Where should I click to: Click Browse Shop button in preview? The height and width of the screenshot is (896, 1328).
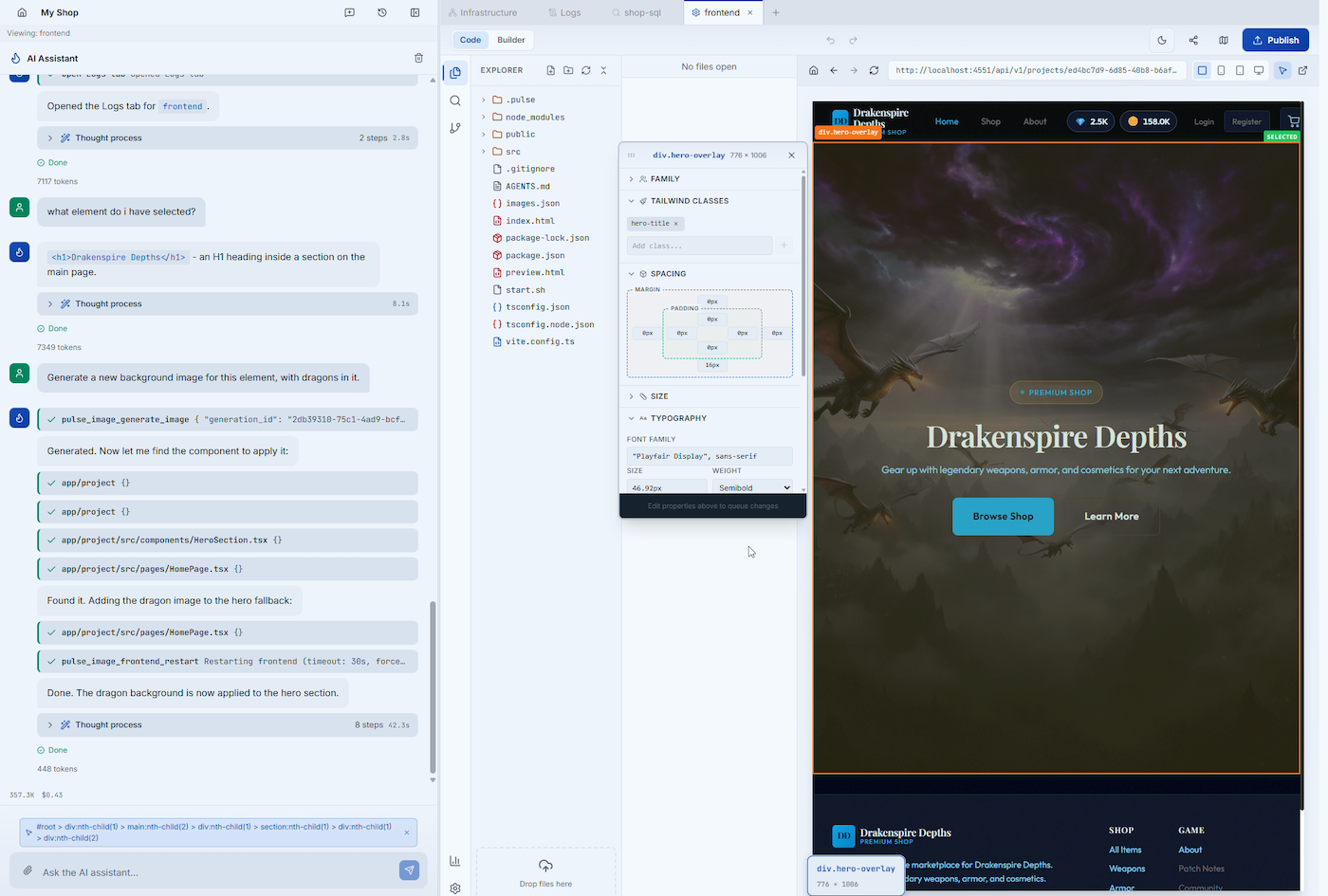(1003, 516)
